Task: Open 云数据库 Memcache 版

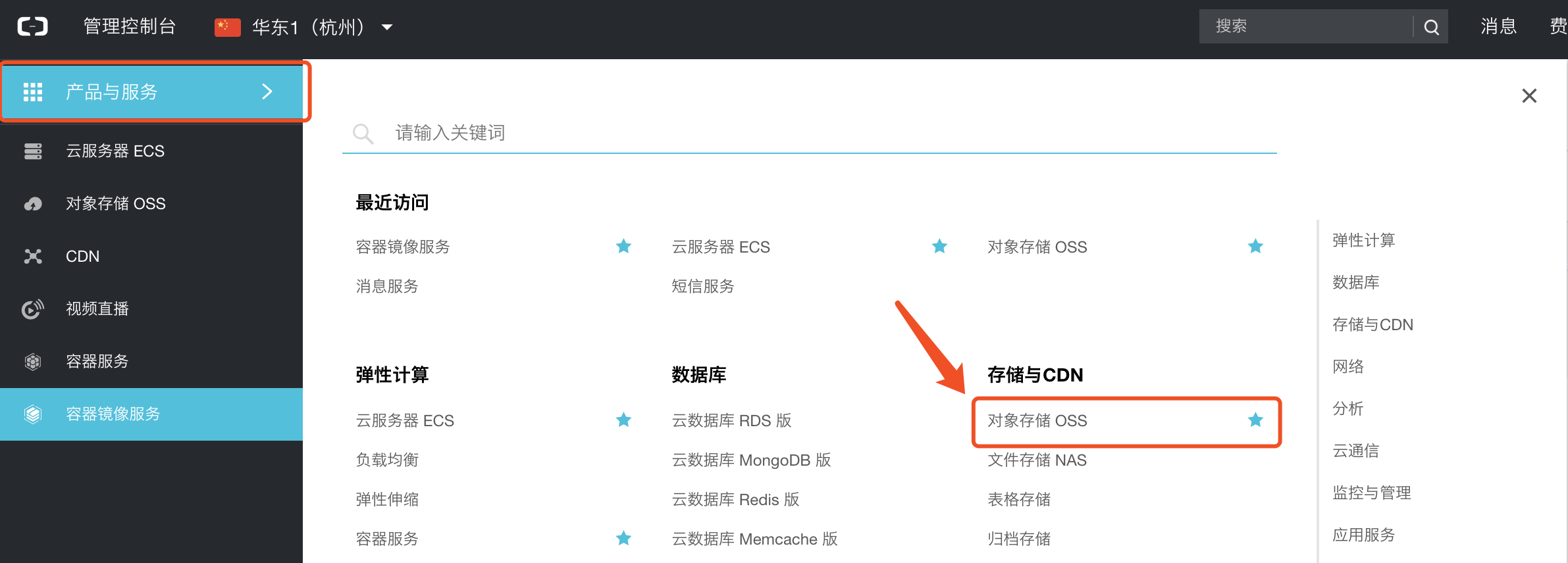Action: (754, 539)
